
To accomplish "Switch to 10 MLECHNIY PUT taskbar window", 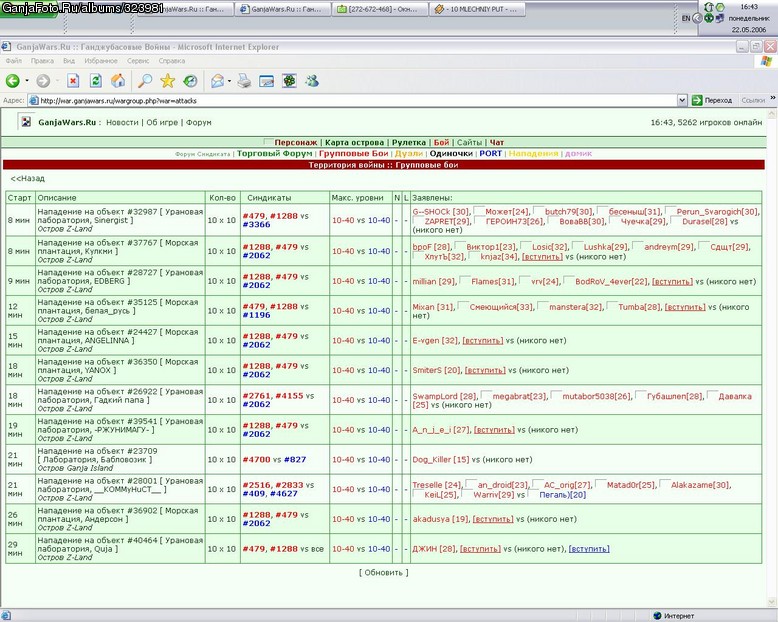I will tap(477, 9).
